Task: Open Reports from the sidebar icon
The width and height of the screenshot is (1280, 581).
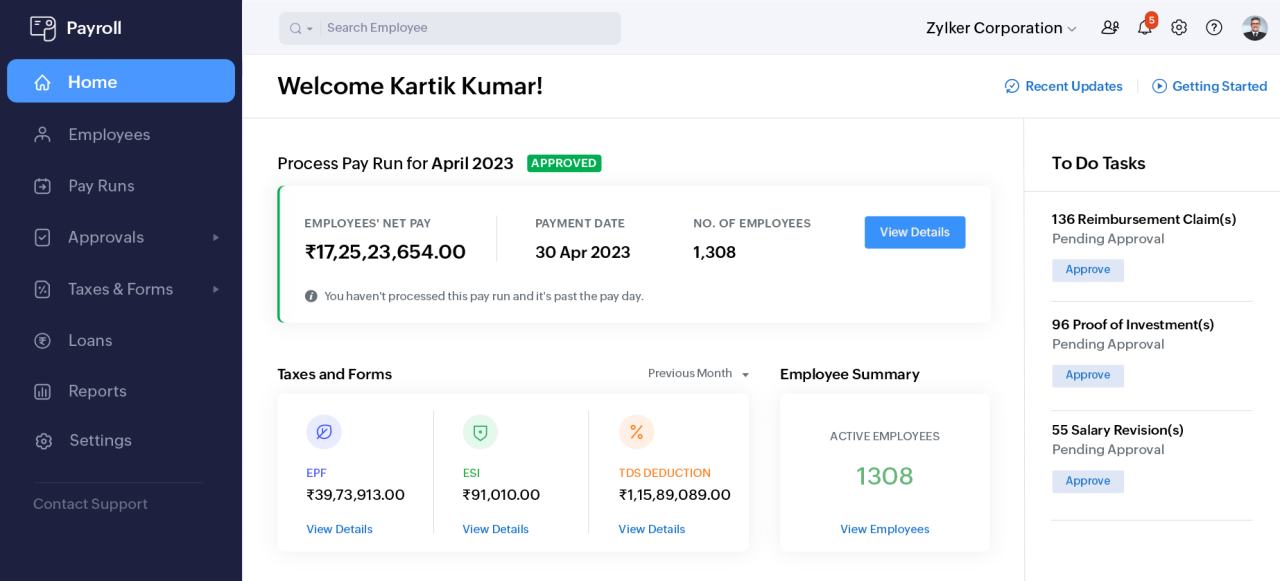Action: coord(42,391)
